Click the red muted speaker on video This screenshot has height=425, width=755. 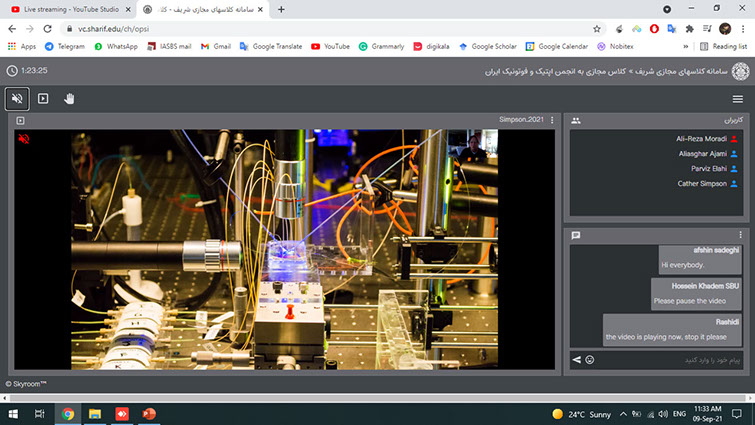[x=23, y=139]
